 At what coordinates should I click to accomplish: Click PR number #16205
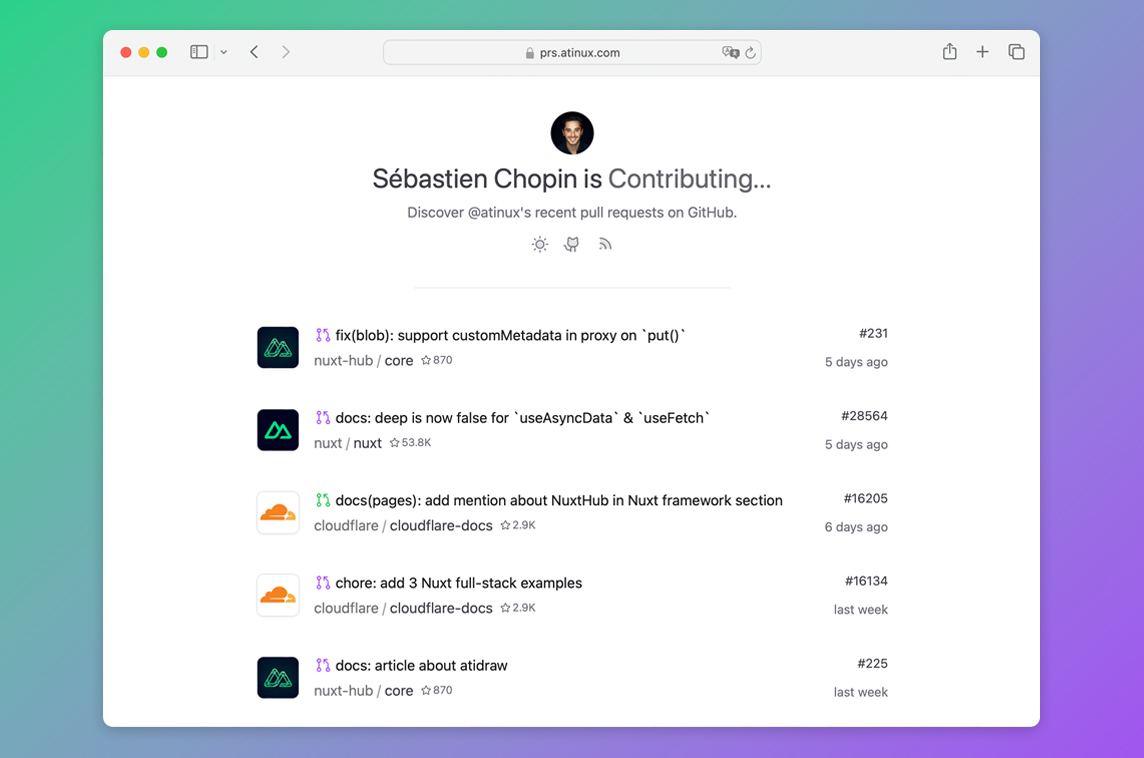[x=866, y=498]
